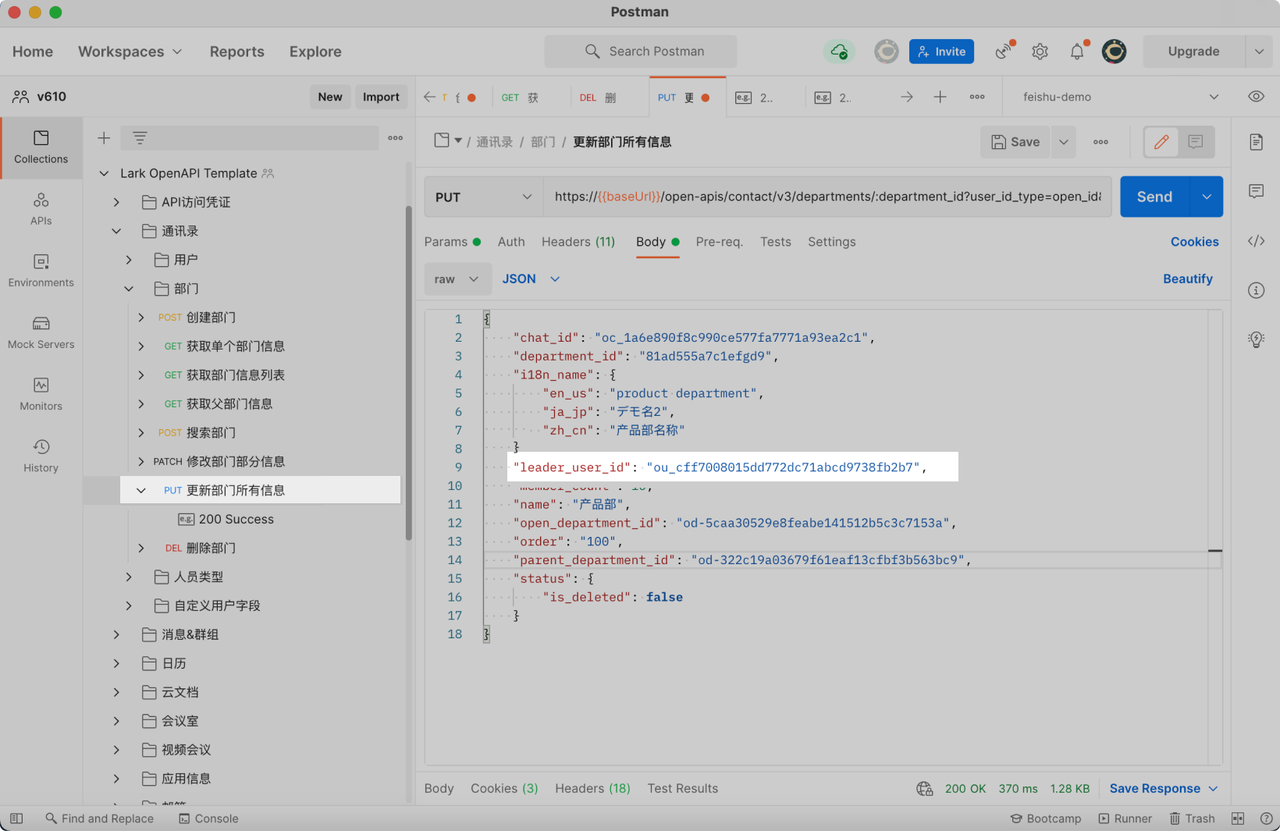1280x831 pixels.
Task: Open request History sidebar
Action: coord(41,455)
